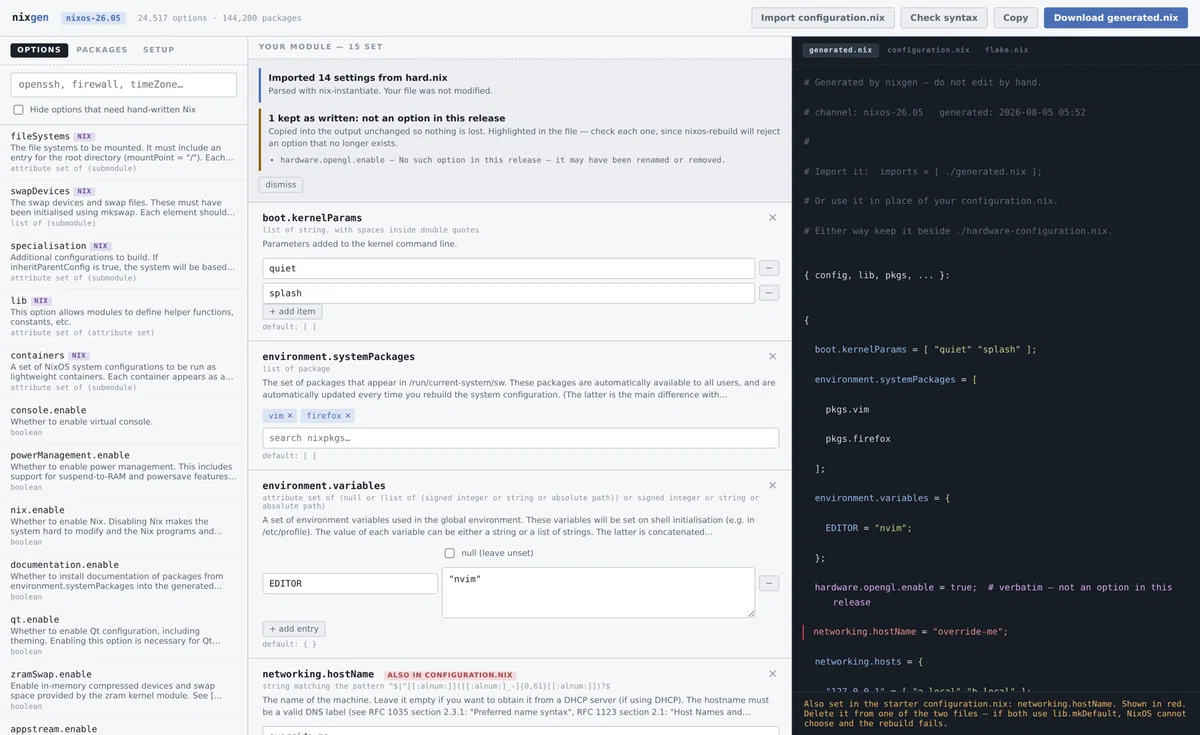The image size is (1200, 735).
Task: Select the qt.enable option
Action: click(124, 635)
